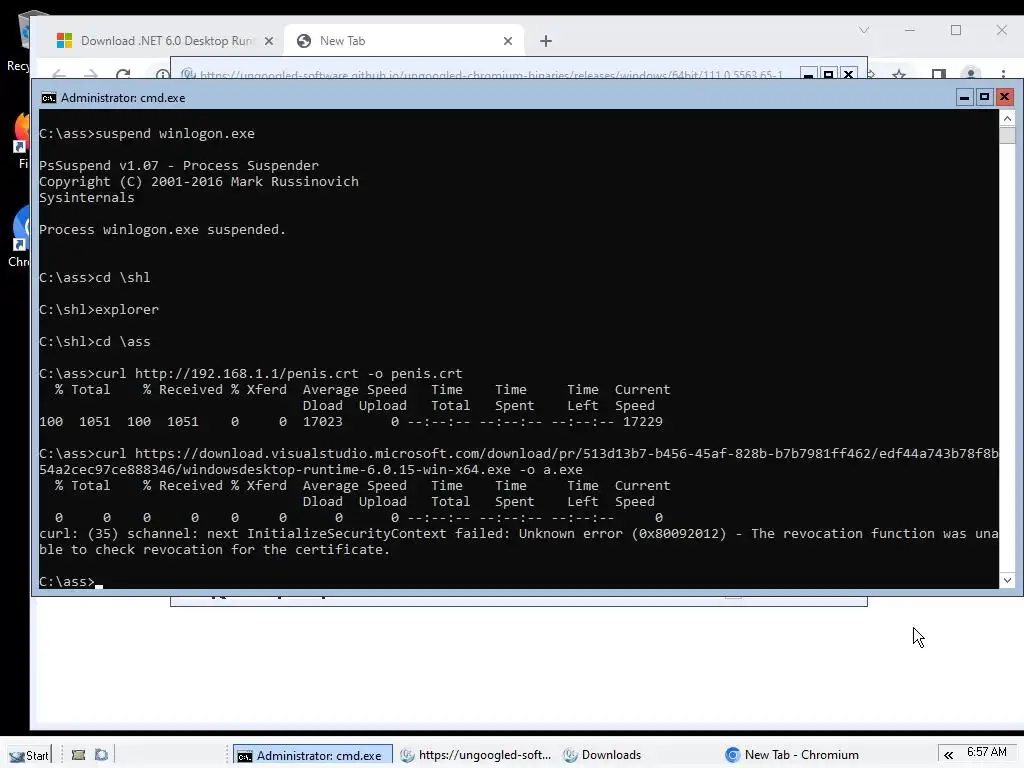Close the Administrator cmd.exe window
Screen dimensions: 1024x768
pos(1004,97)
